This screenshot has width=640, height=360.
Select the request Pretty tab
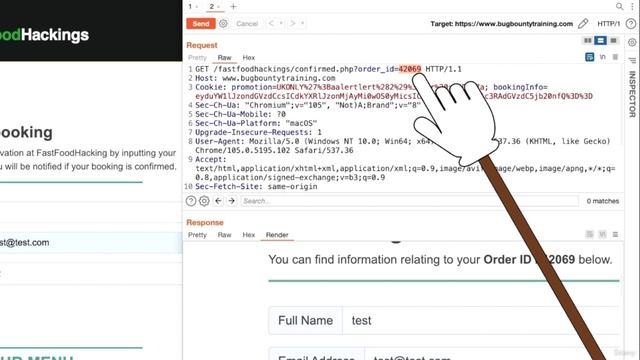(x=197, y=58)
